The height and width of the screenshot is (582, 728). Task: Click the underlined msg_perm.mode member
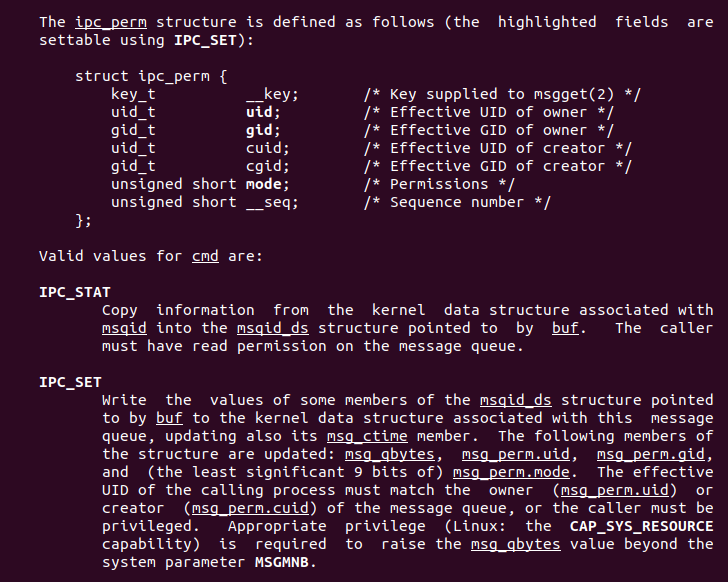[511, 472]
